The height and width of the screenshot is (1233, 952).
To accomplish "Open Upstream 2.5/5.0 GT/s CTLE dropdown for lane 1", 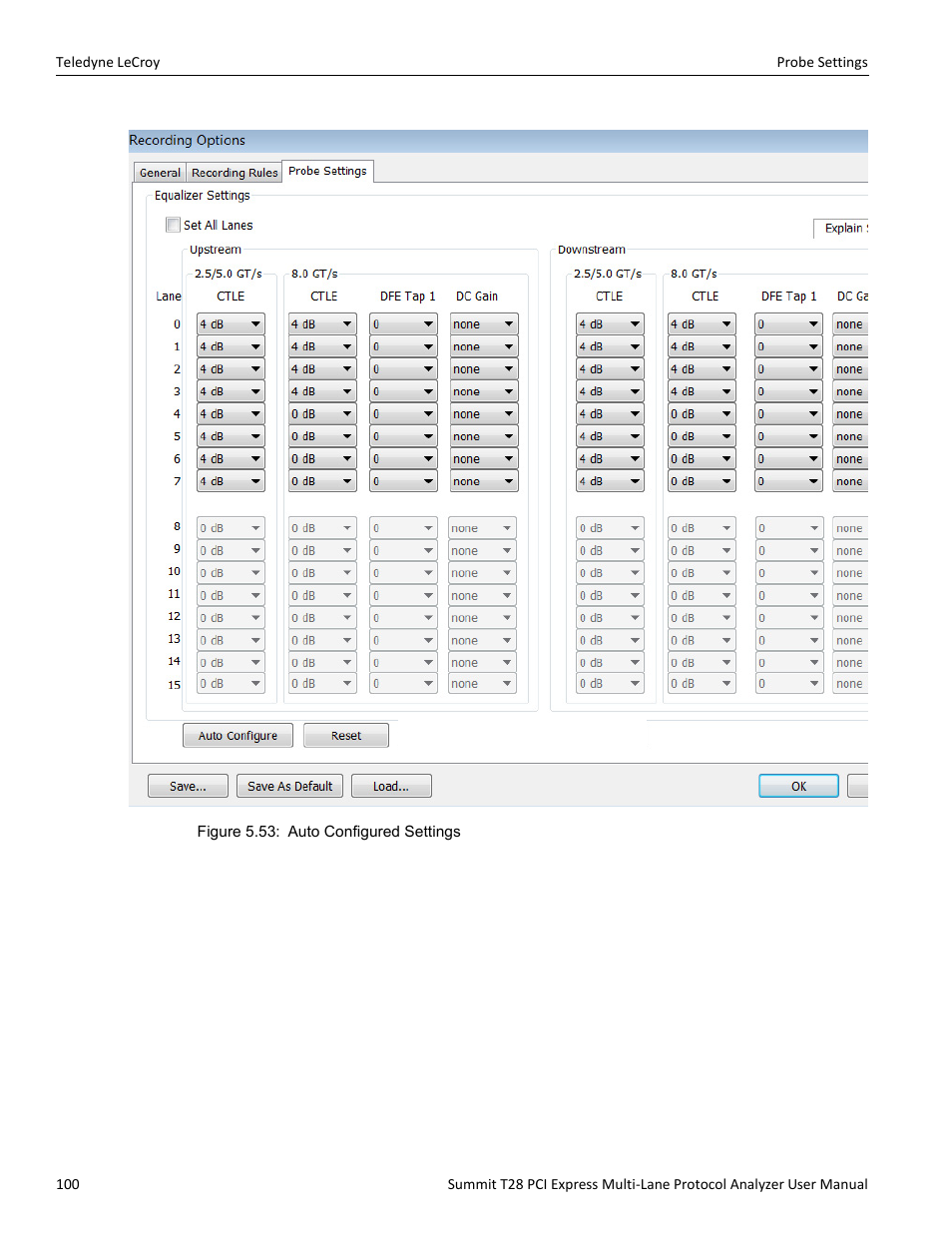I will pos(231,346).
